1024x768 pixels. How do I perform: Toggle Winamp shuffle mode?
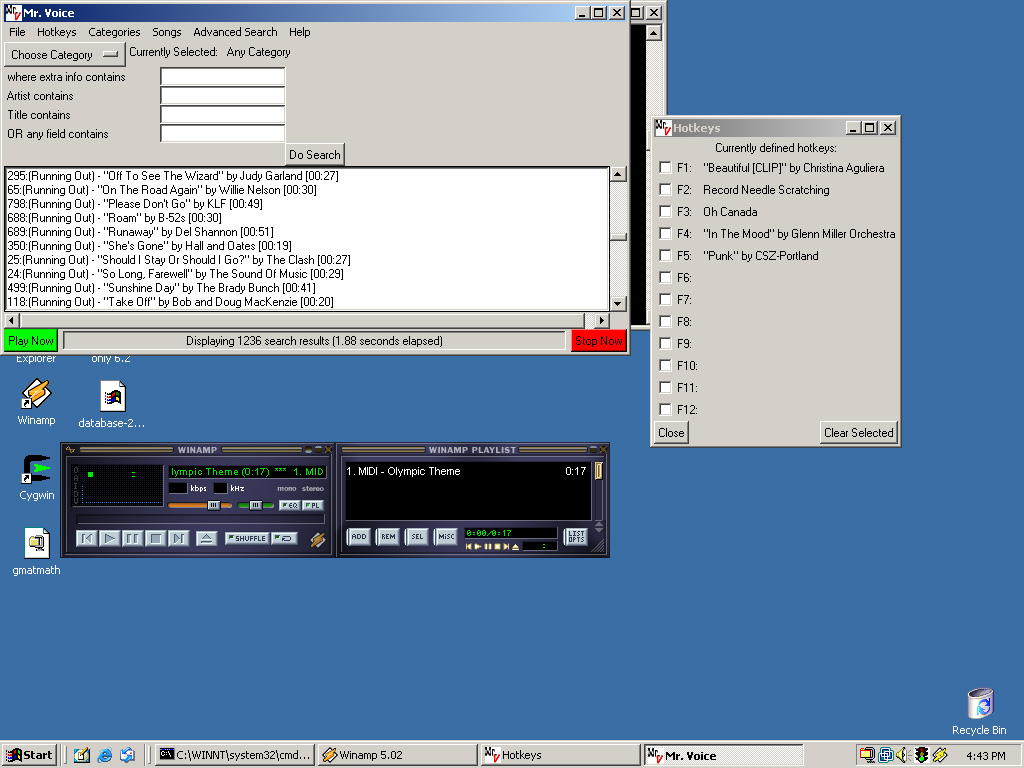click(x=246, y=538)
